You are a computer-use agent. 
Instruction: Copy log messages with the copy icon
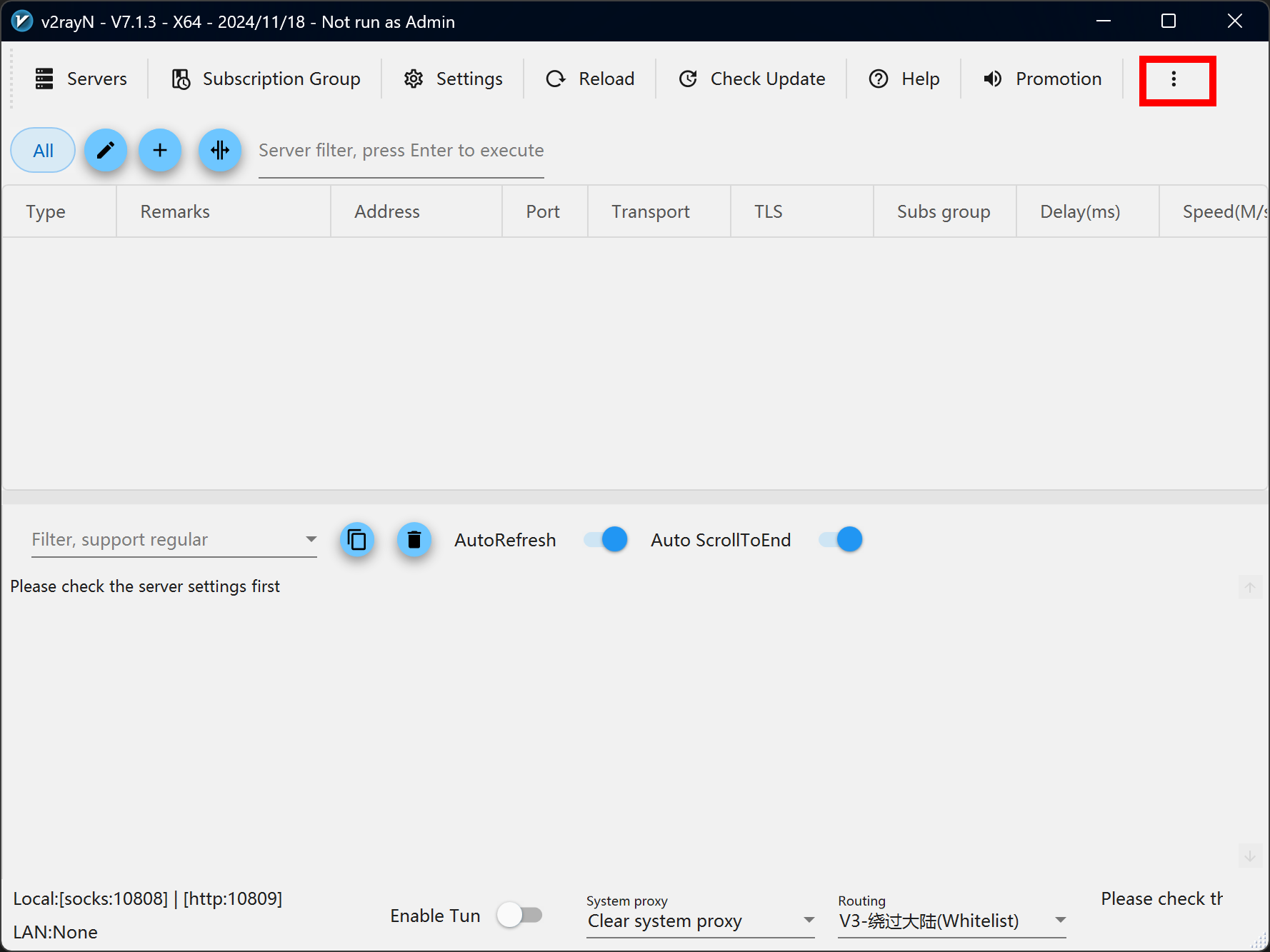(357, 540)
